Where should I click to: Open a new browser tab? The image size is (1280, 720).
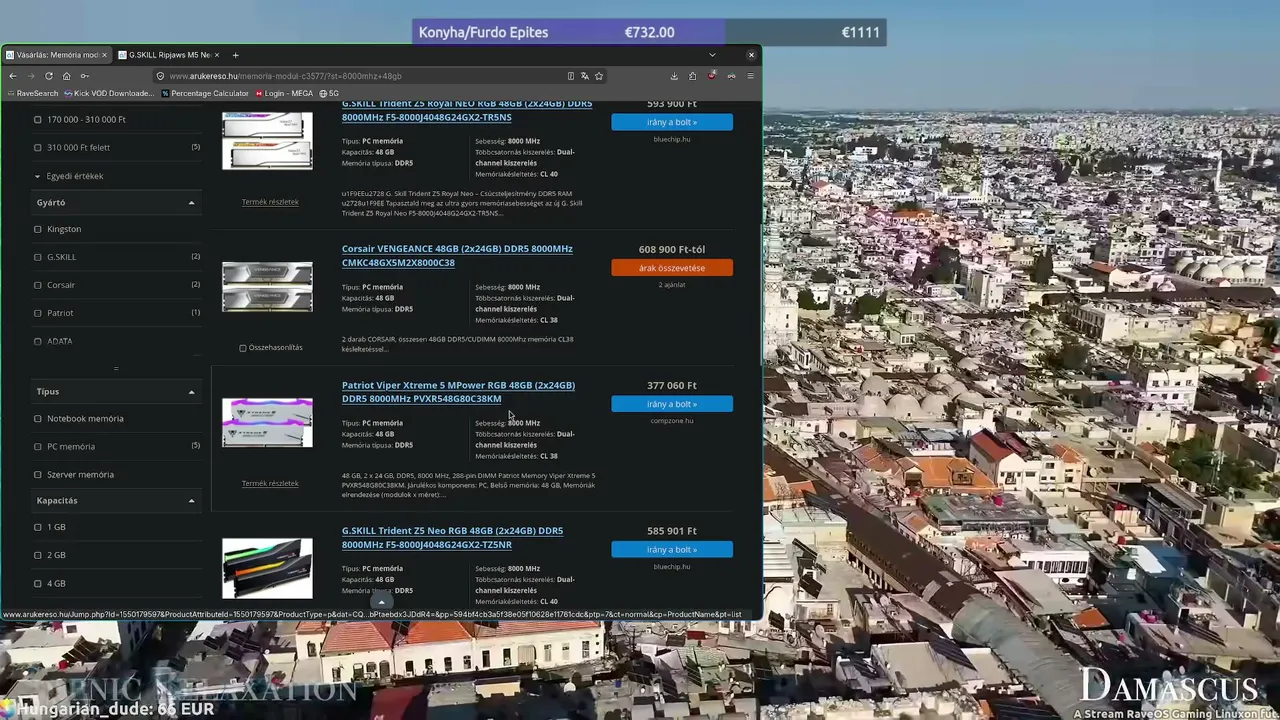[x=235, y=55]
